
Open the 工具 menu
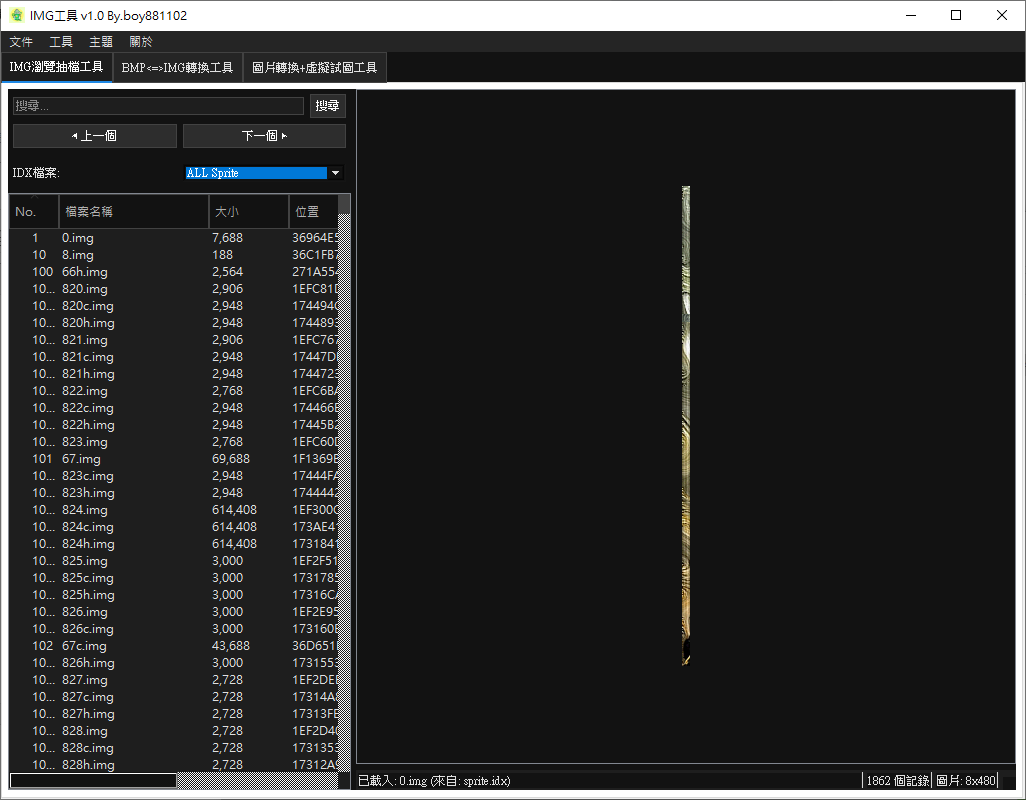click(x=61, y=42)
